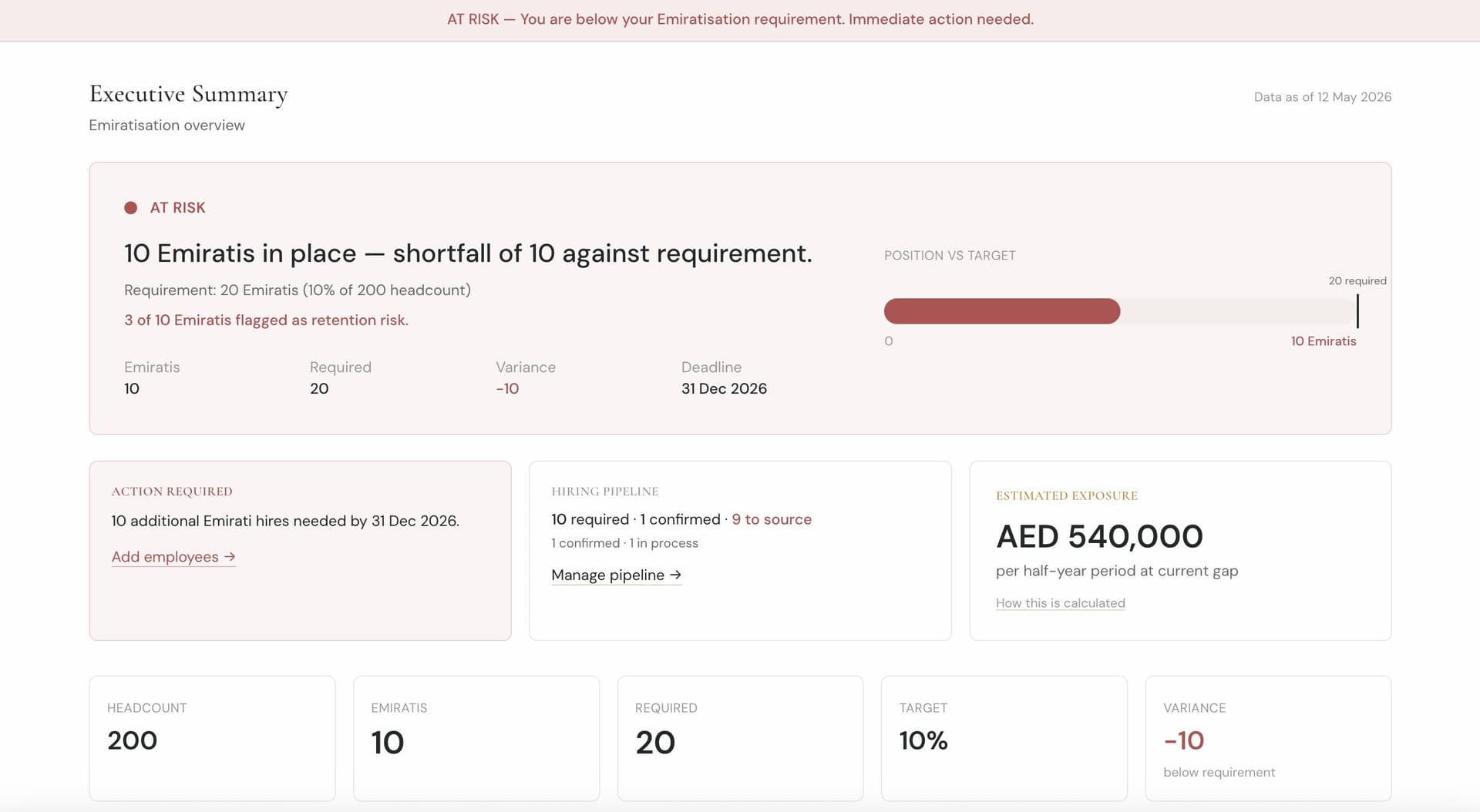Viewport: 1480px width, 812px height.
Task: Click 'Emiratisation overview' subtitle
Action: pos(166,126)
